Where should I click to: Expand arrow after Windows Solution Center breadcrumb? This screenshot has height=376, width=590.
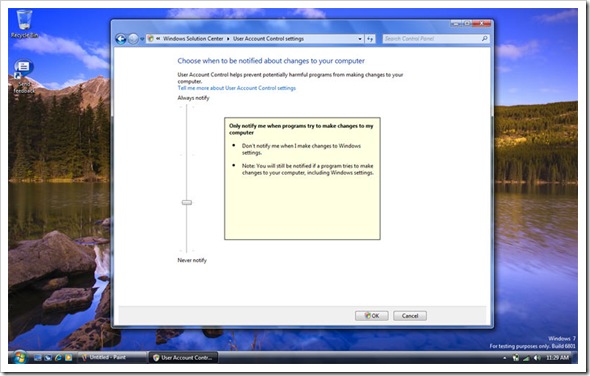click(228, 38)
